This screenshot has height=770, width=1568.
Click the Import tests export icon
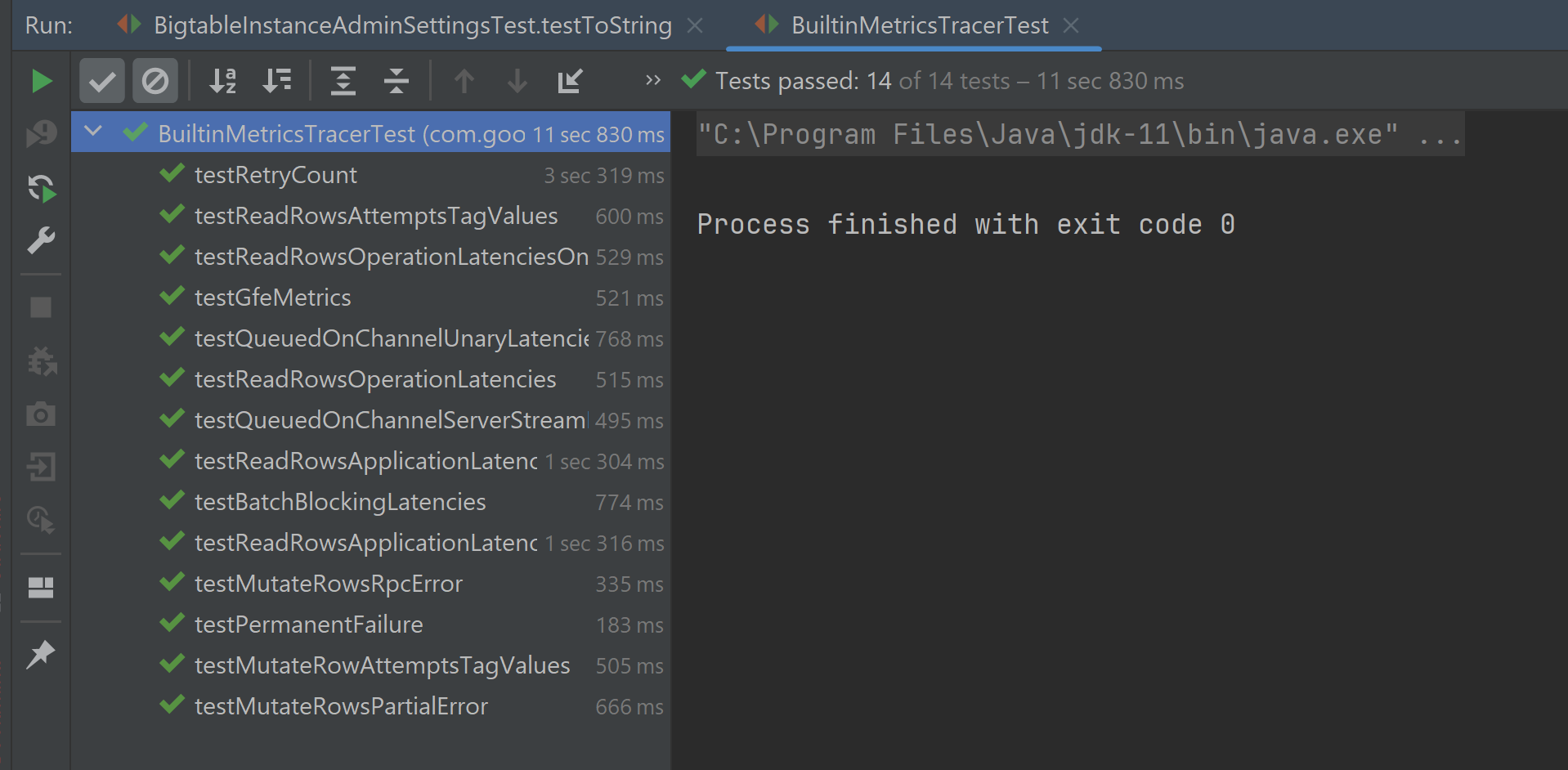tap(570, 81)
